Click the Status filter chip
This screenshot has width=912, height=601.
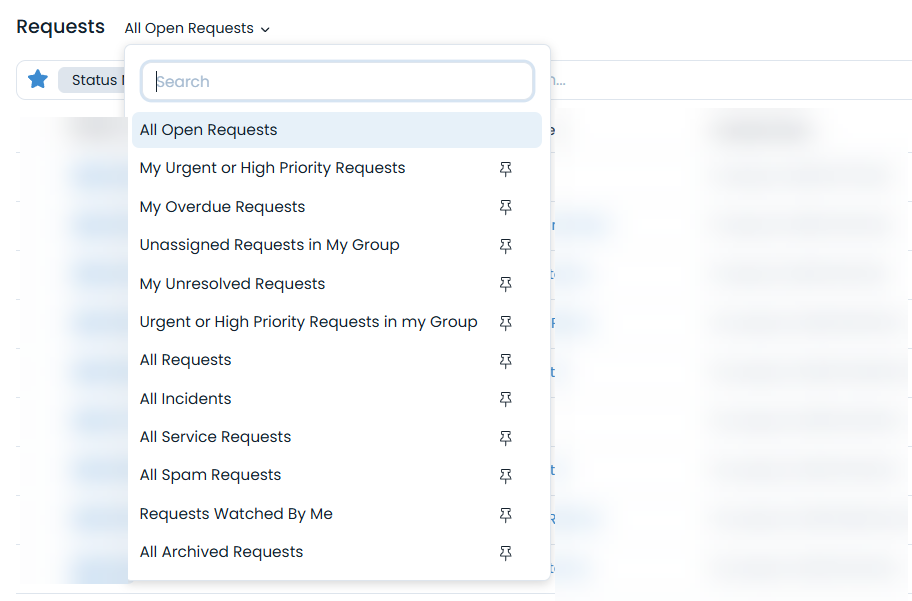click(x=95, y=79)
